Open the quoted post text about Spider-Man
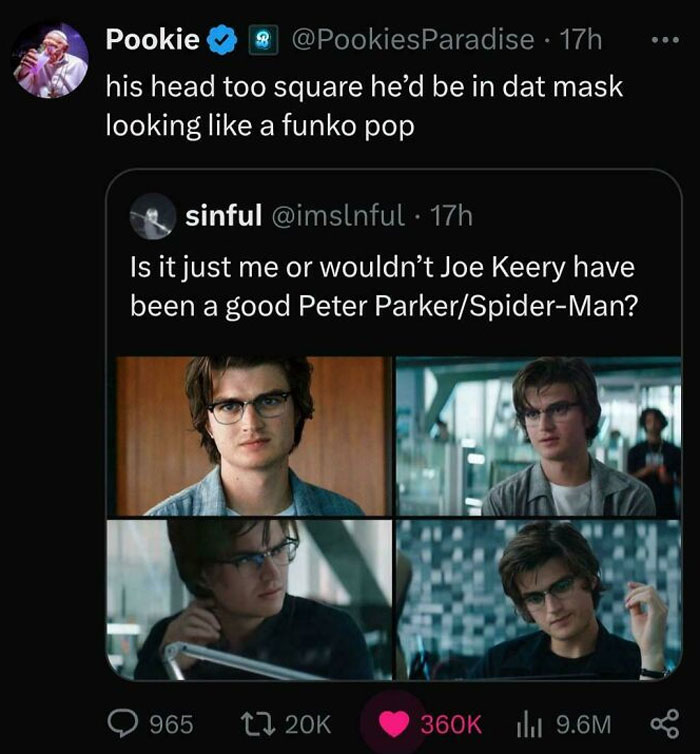 [x=384, y=286]
